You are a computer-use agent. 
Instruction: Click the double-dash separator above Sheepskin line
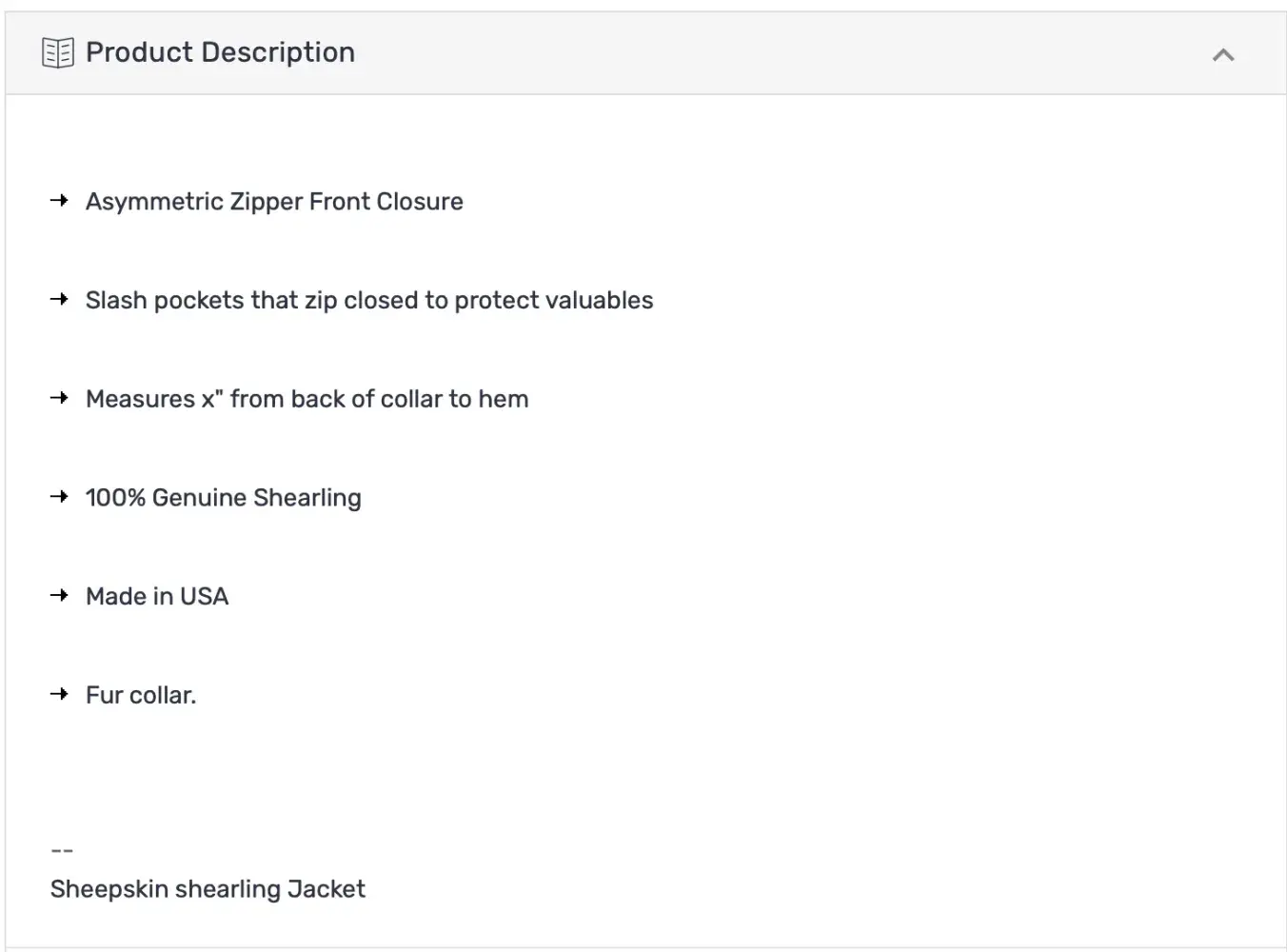(62, 850)
